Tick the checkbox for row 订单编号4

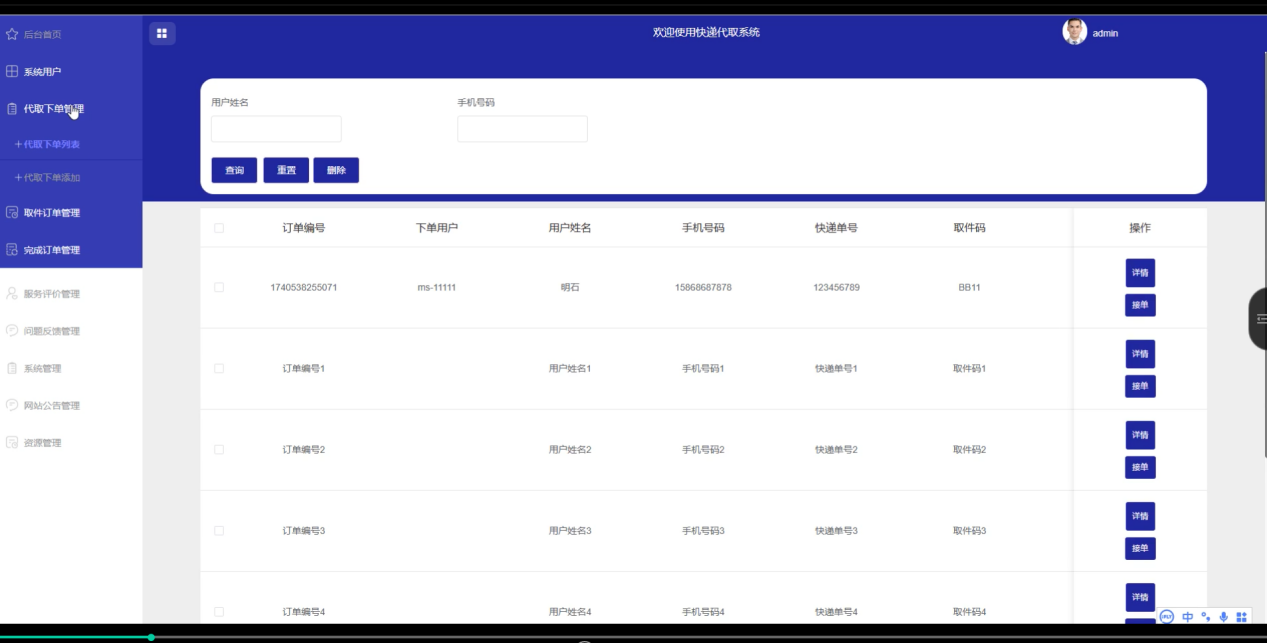219,611
